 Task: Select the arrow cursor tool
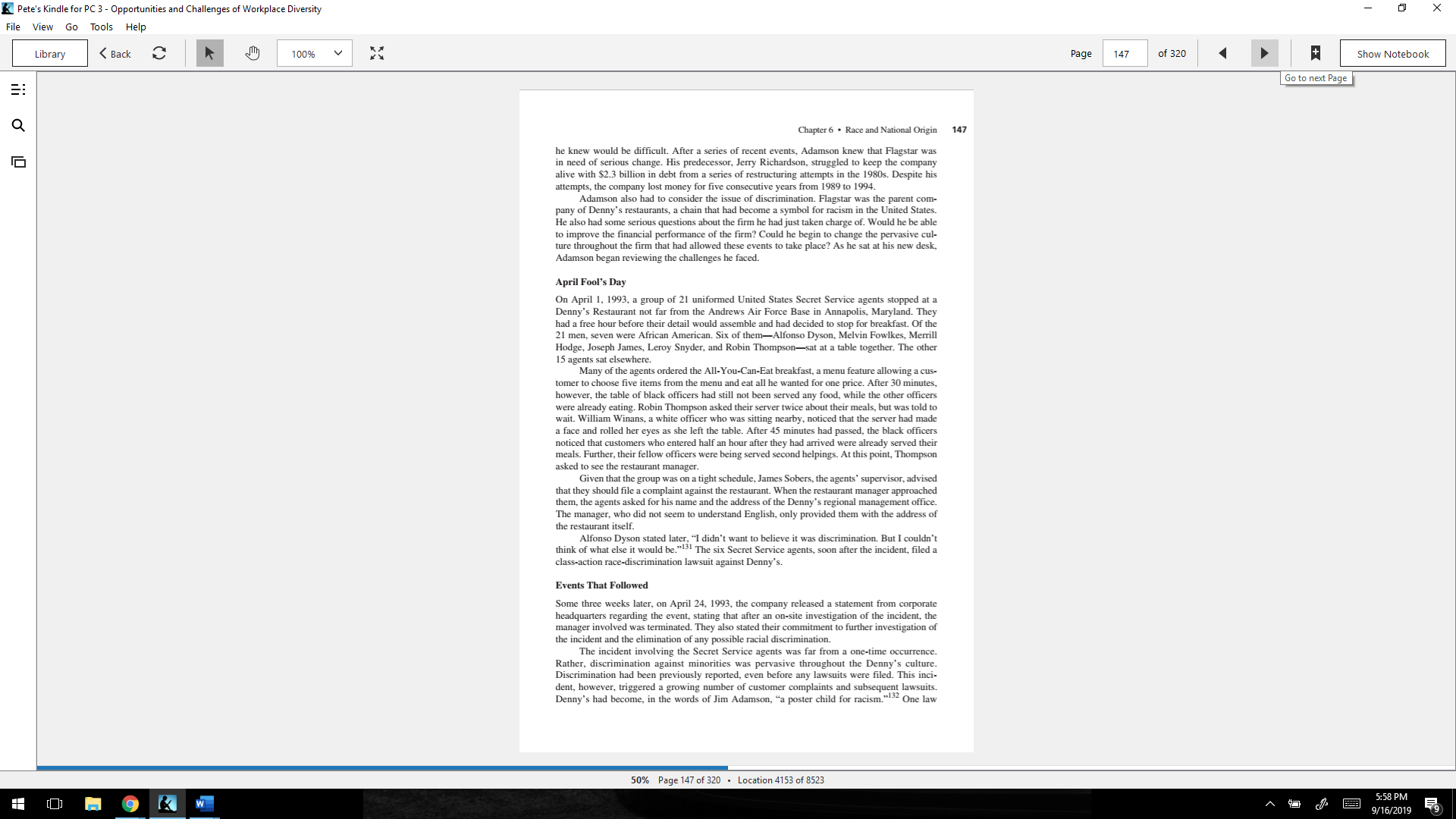click(210, 53)
